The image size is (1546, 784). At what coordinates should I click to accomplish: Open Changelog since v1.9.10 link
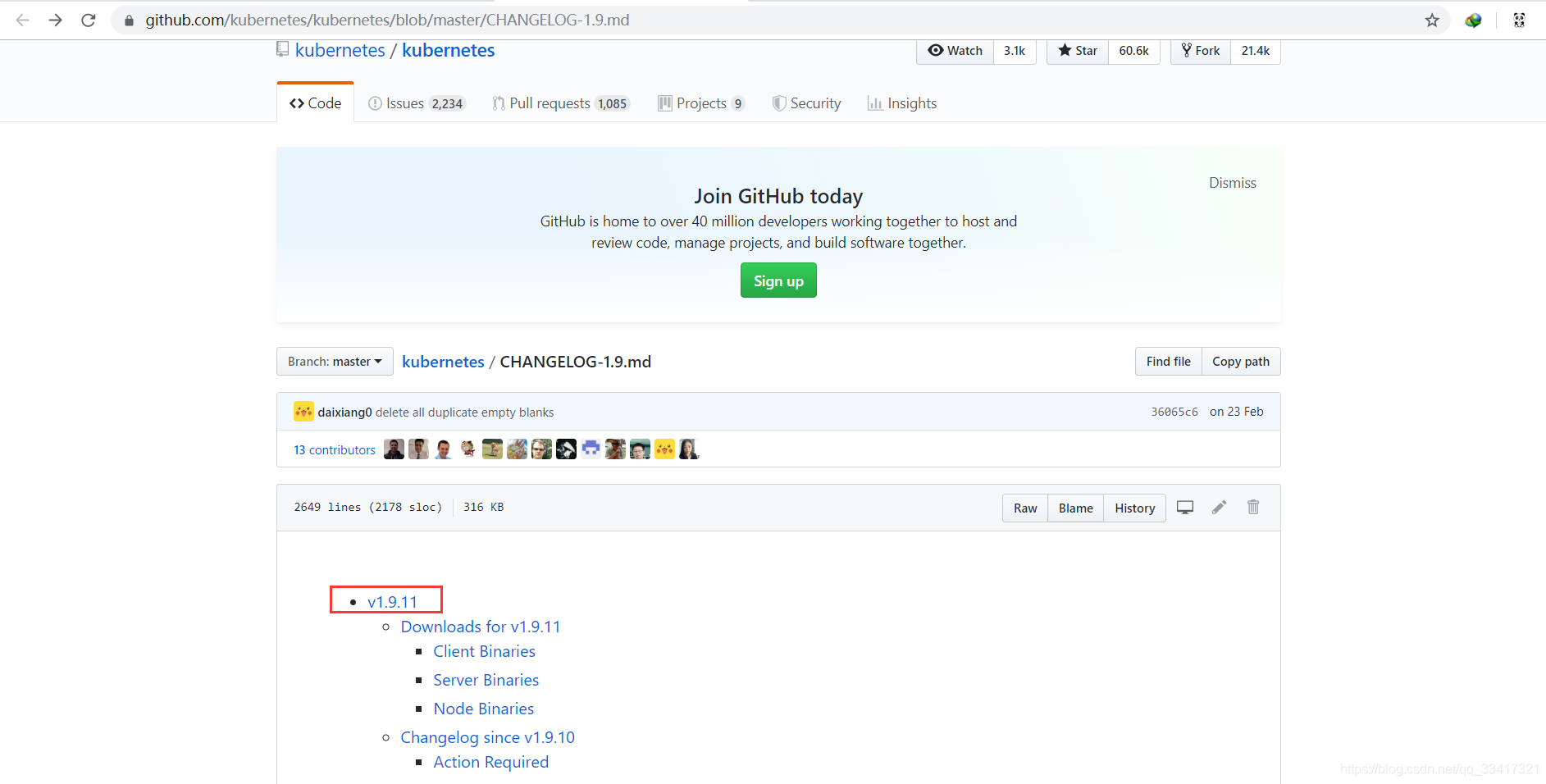click(487, 737)
